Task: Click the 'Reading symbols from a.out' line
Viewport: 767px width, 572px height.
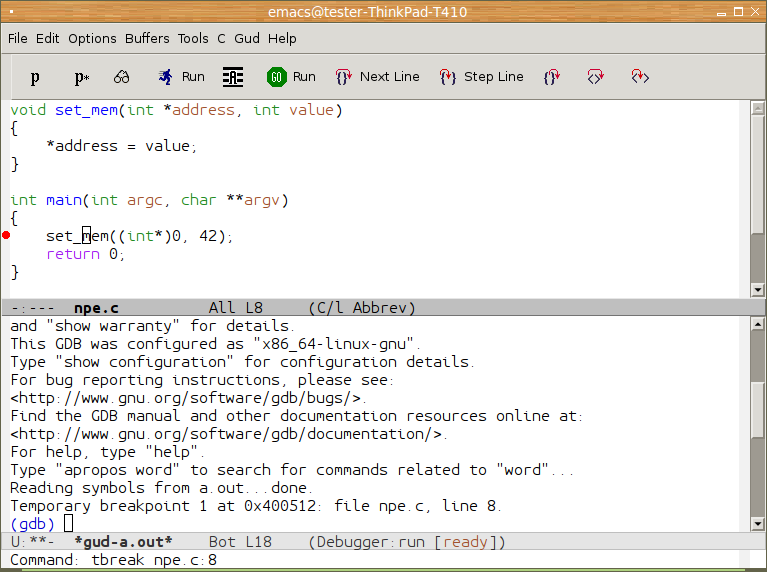Action: click(161, 488)
